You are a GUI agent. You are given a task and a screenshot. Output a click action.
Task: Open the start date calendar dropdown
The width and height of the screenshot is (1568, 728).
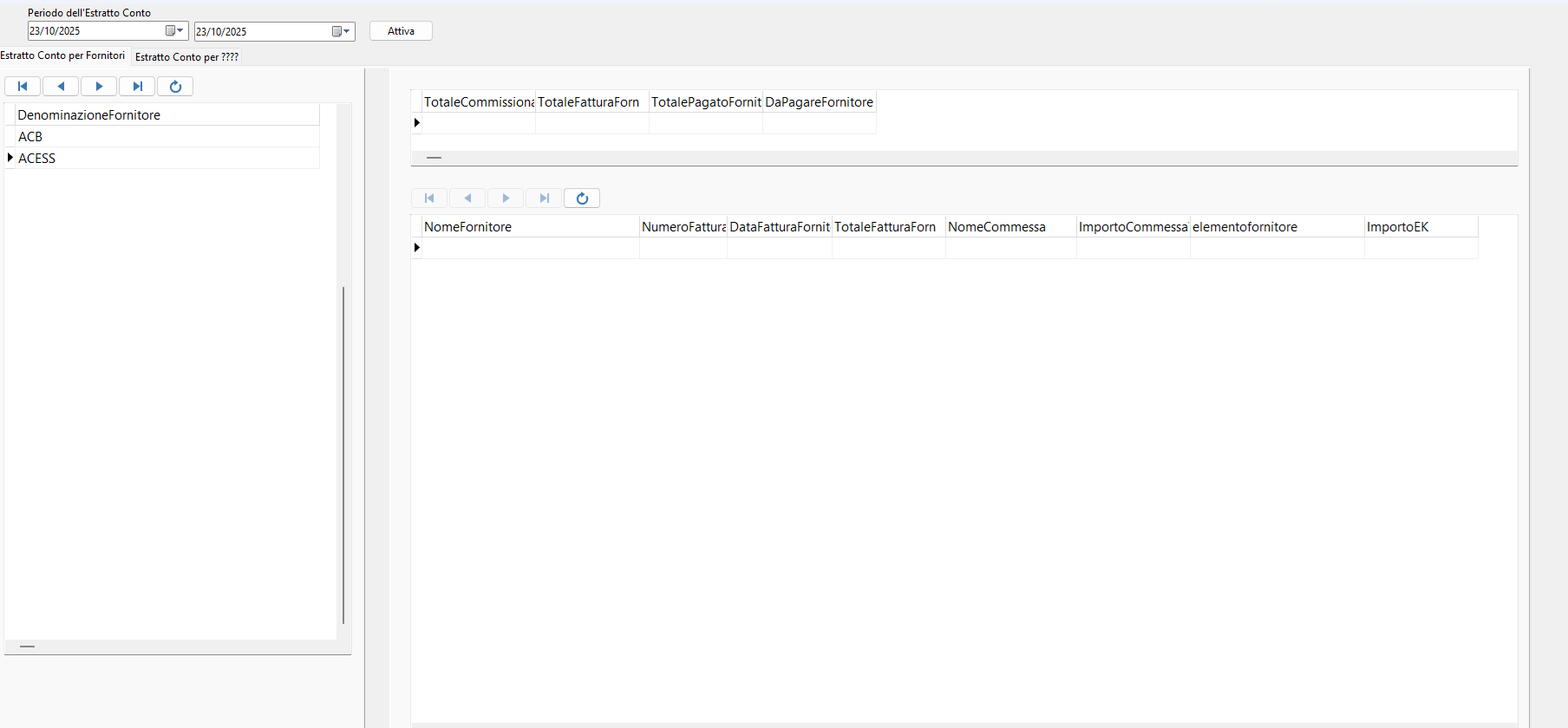175,31
